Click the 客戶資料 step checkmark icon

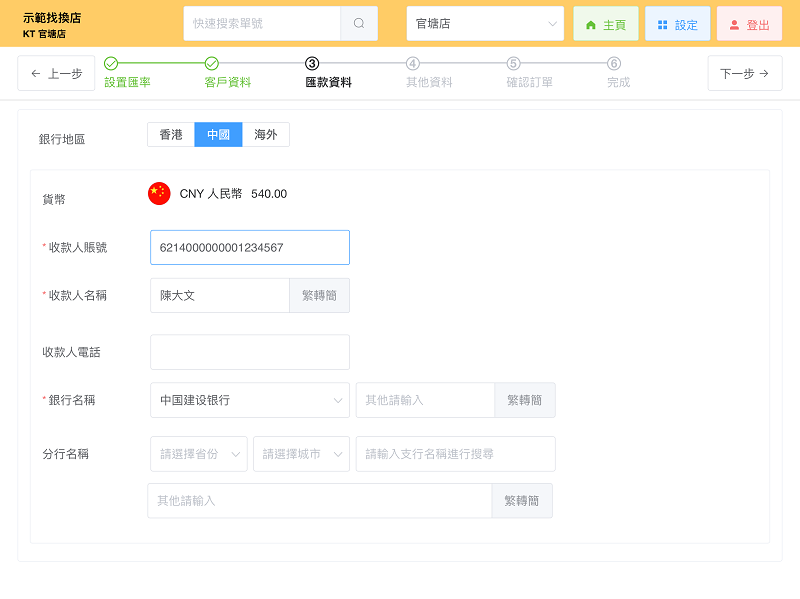click(212, 64)
